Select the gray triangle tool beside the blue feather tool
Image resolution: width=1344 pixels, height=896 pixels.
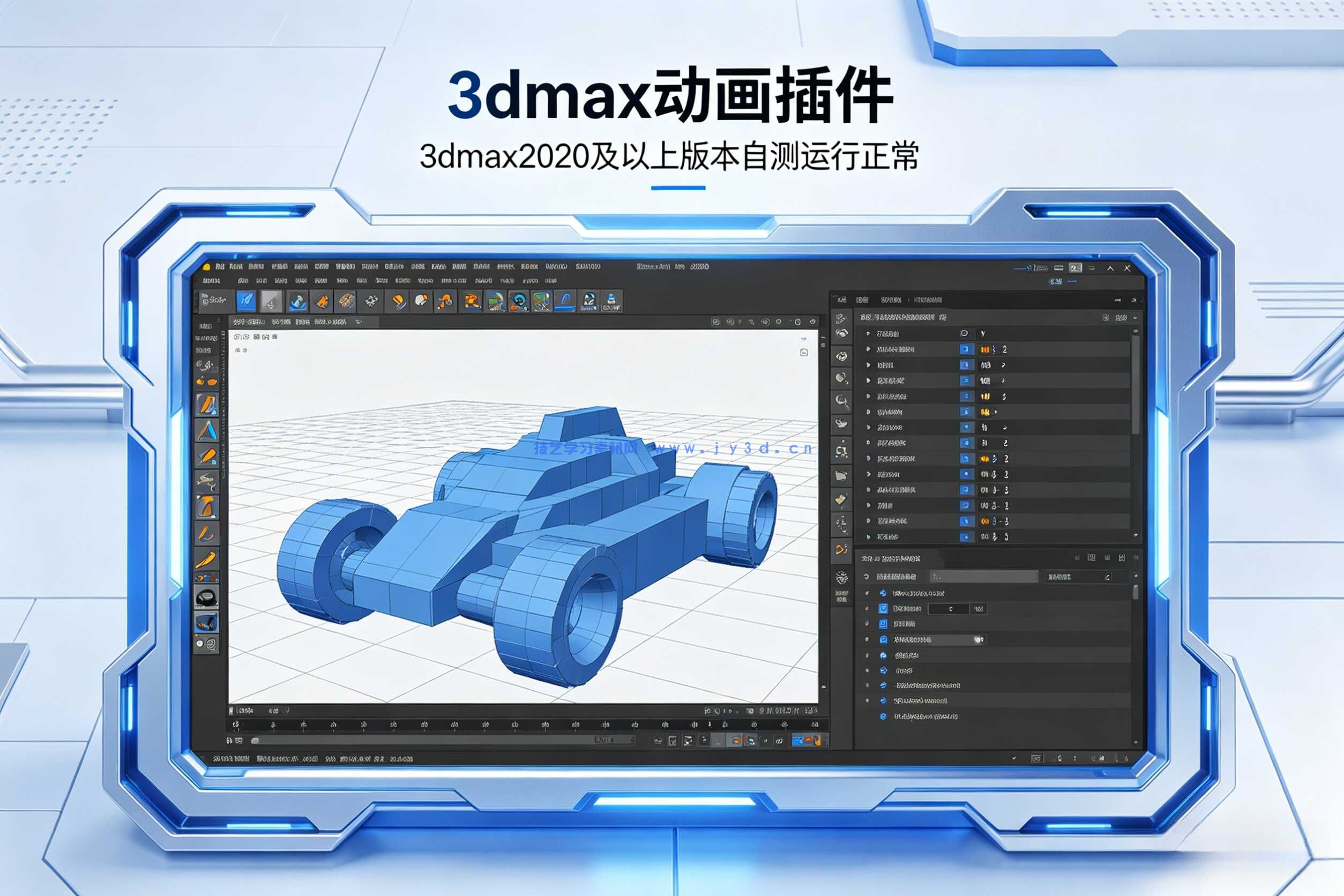coord(271,301)
